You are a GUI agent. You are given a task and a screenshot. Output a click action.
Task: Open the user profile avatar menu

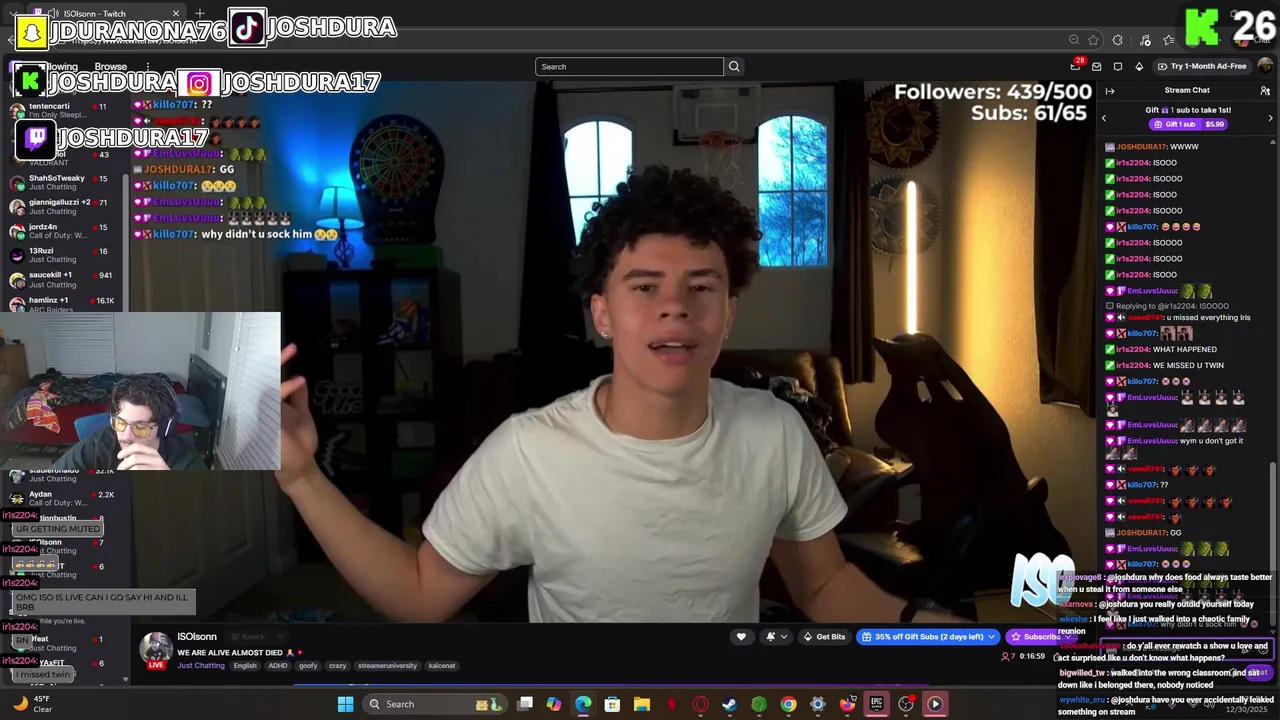1265,67
